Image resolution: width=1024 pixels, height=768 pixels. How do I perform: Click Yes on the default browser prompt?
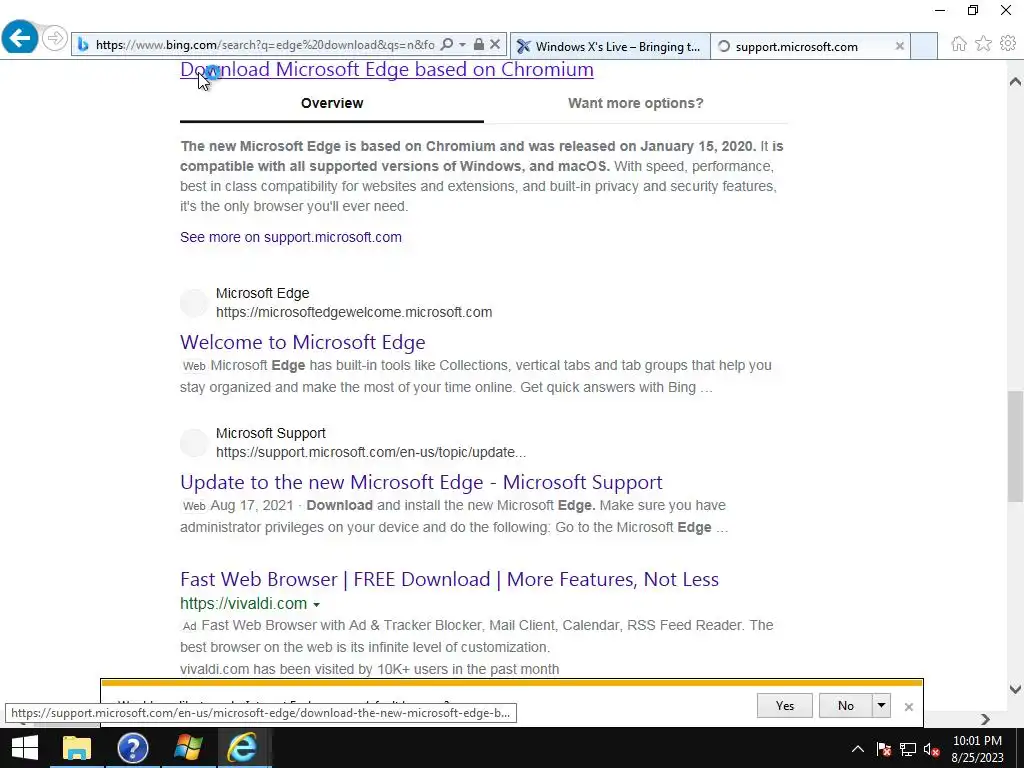point(784,705)
